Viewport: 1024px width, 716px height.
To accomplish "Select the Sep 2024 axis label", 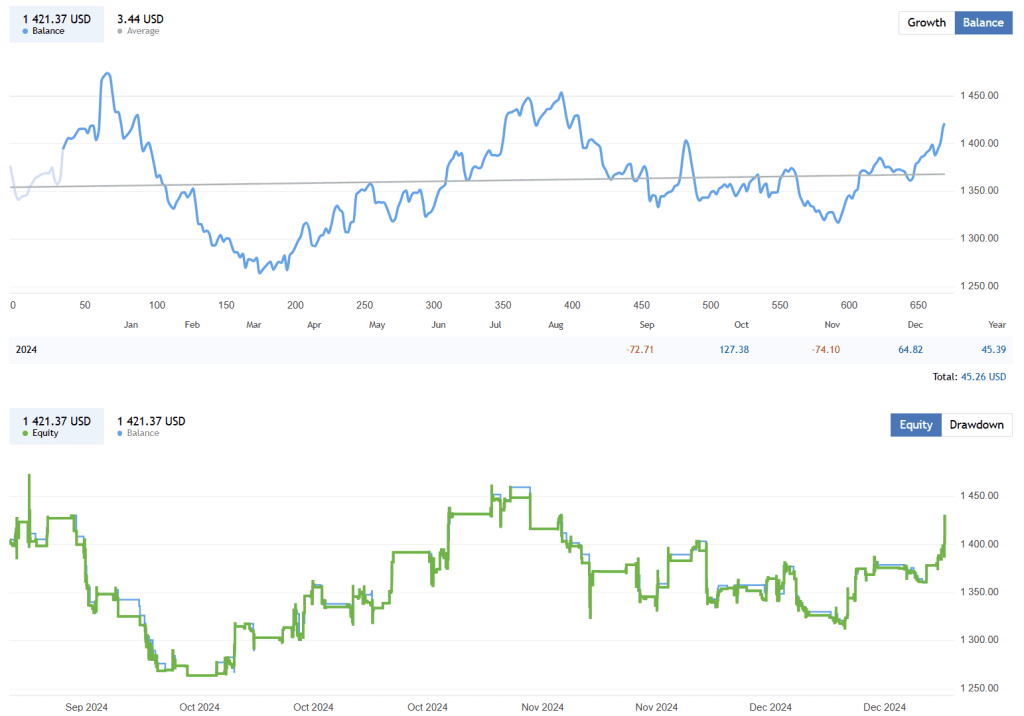I will point(87,707).
